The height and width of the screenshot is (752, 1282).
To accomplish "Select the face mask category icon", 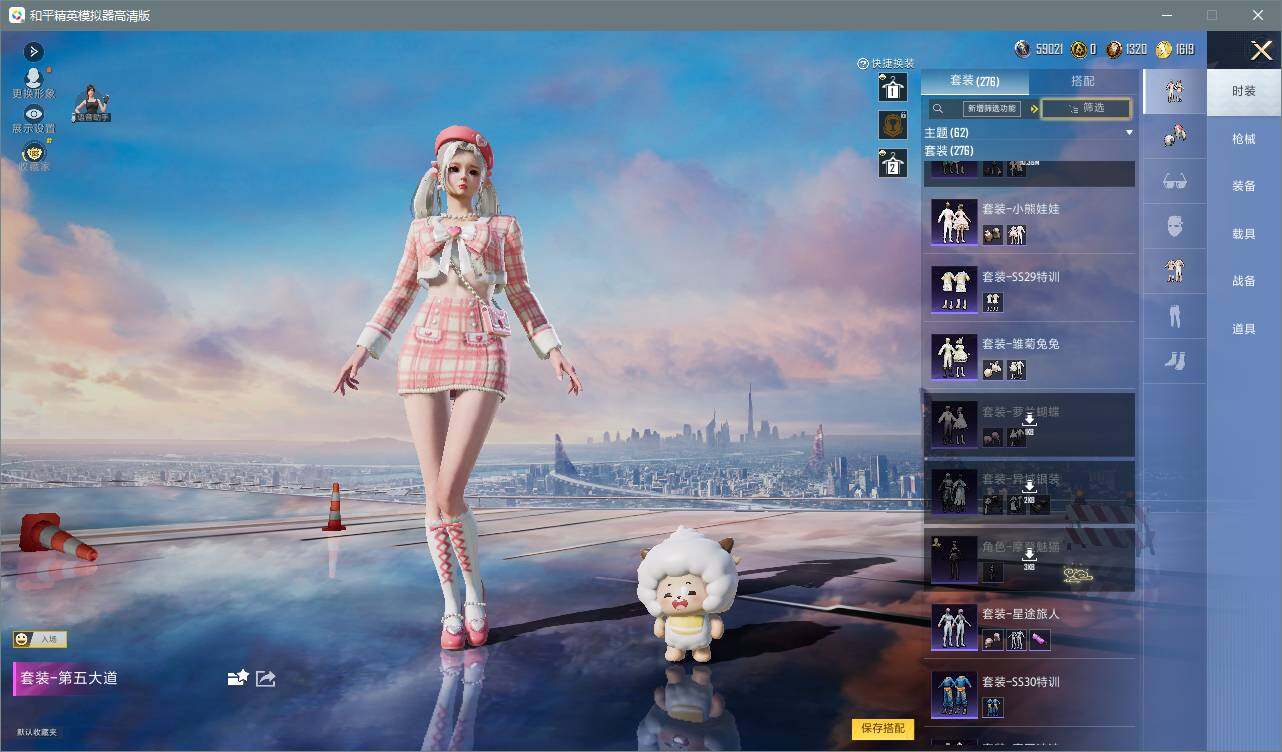I will pos(1175,226).
